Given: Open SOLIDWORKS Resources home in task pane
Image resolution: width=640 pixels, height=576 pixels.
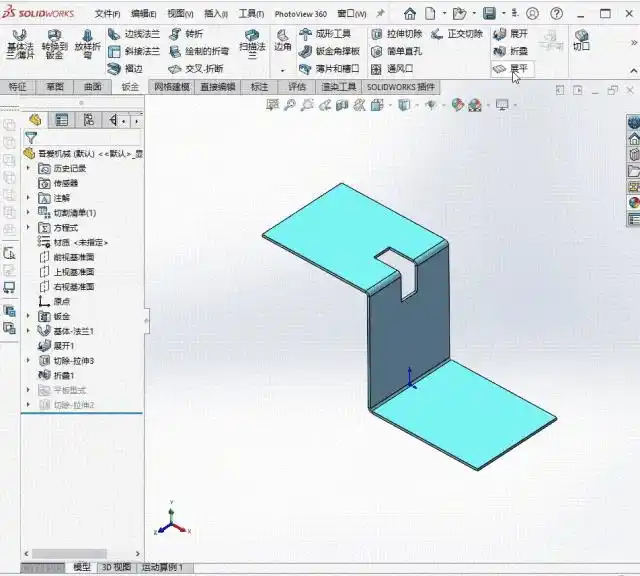Looking at the screenshot, I should pyautogui.click(x=633, y=139).
